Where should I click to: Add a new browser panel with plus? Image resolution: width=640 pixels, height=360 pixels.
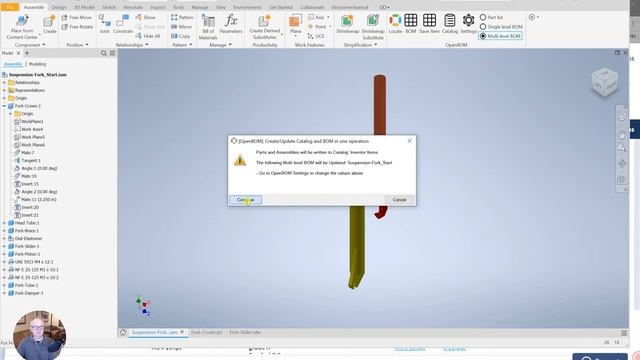click(27, 53)
